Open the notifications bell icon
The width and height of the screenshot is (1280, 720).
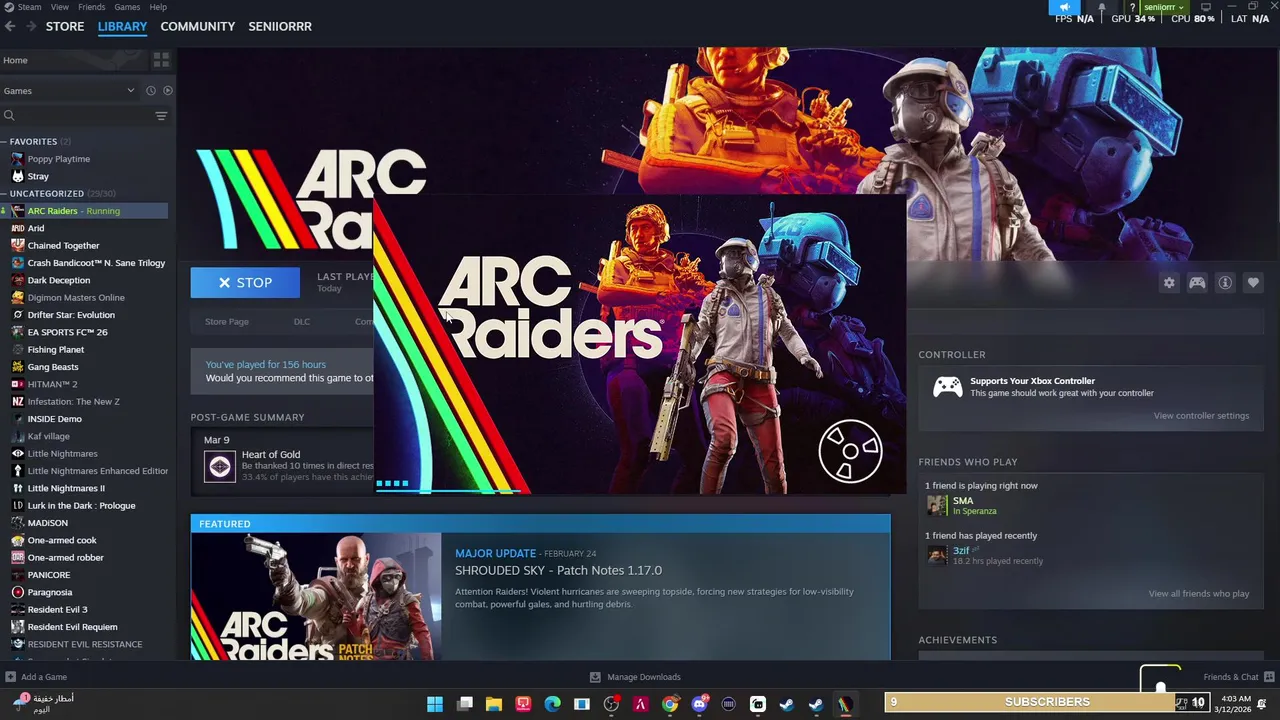point(1102,7)
